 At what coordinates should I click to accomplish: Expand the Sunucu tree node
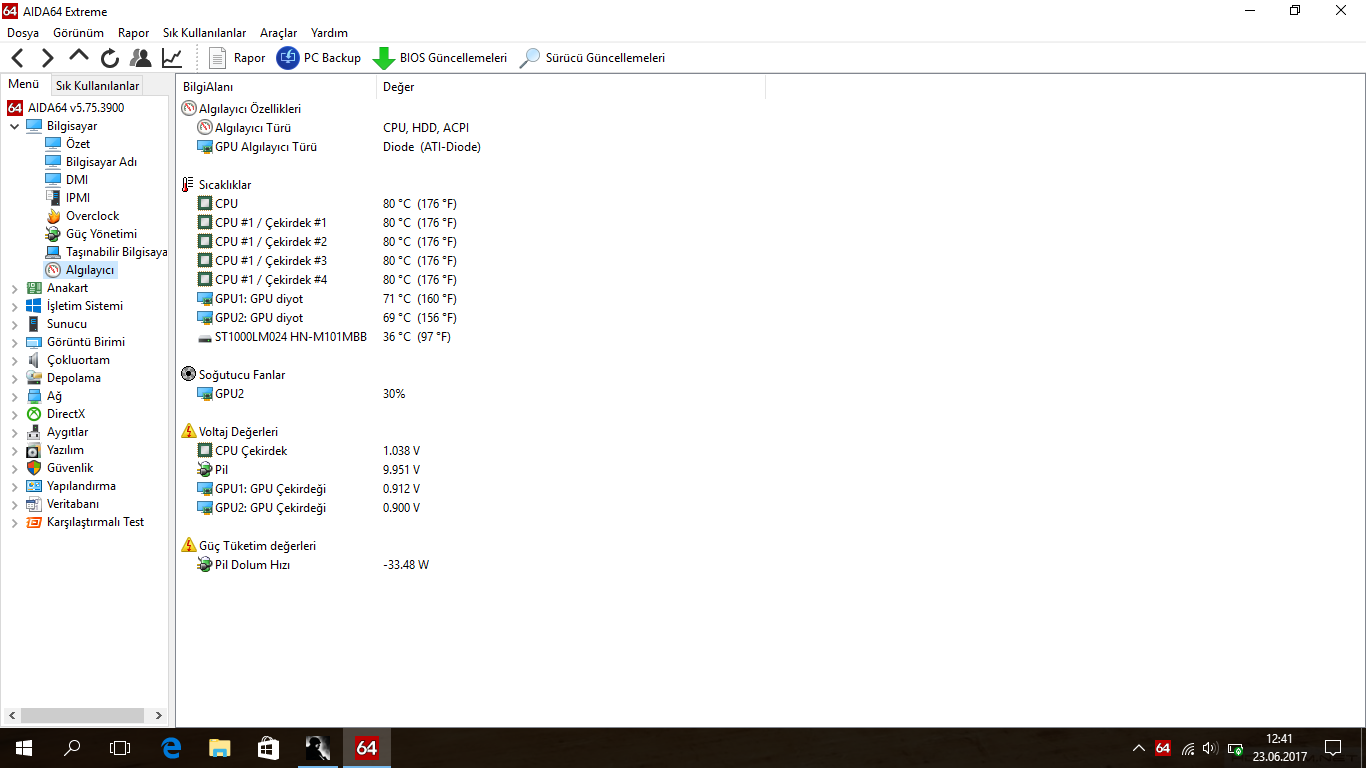tap(14, 325)
